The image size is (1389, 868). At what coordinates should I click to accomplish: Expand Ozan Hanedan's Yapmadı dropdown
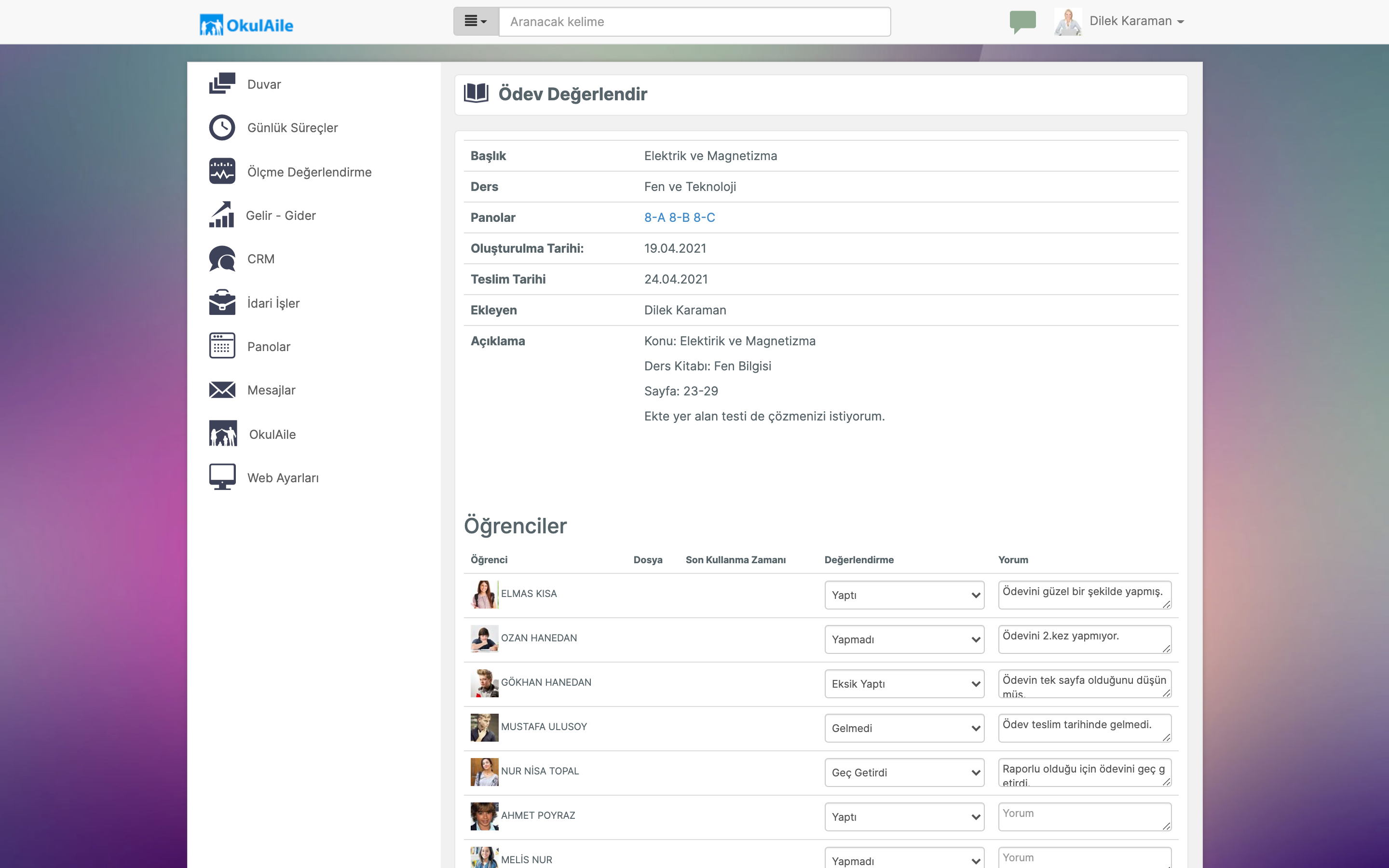point(904,639)
